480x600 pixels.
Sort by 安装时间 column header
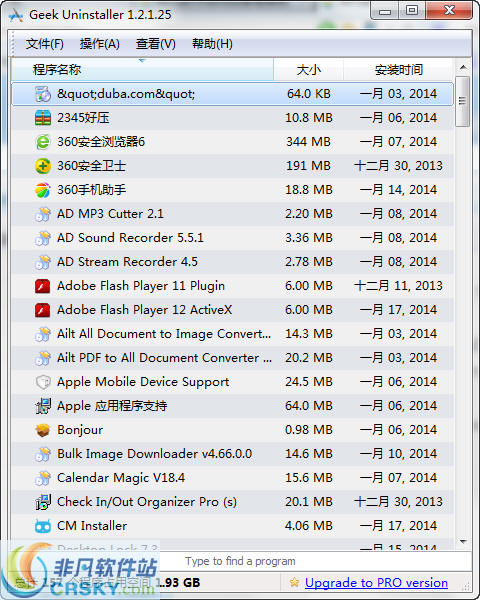click(398, 70)
